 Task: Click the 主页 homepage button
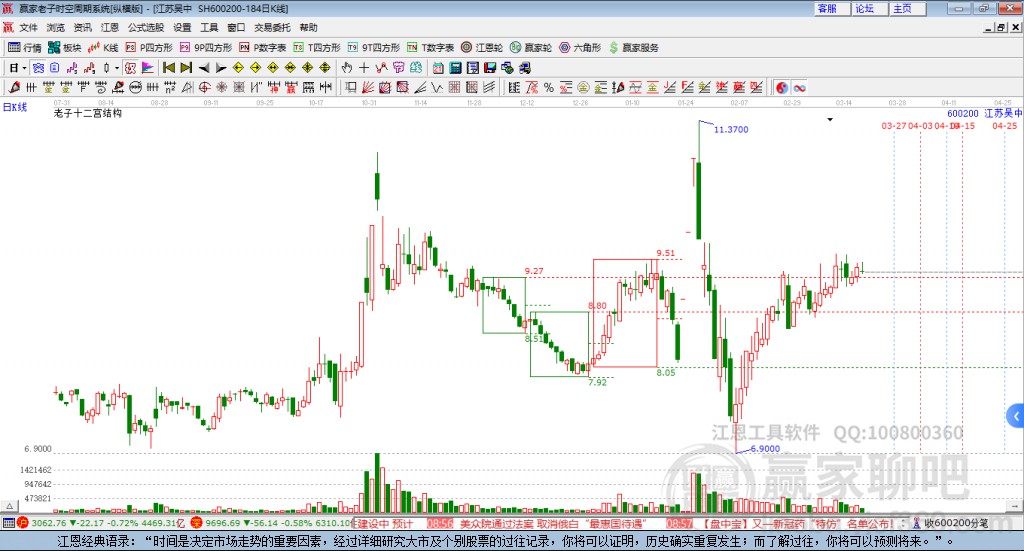(x=908, y=8)
